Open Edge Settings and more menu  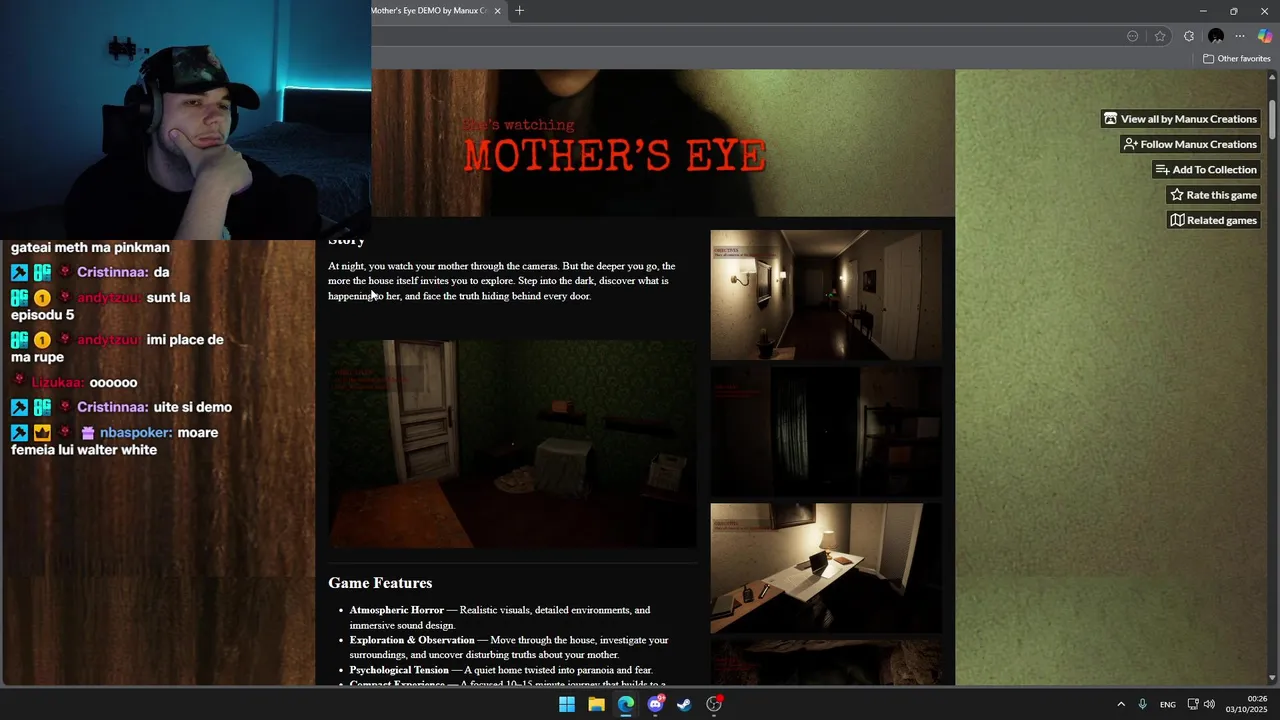[1240, 36]
